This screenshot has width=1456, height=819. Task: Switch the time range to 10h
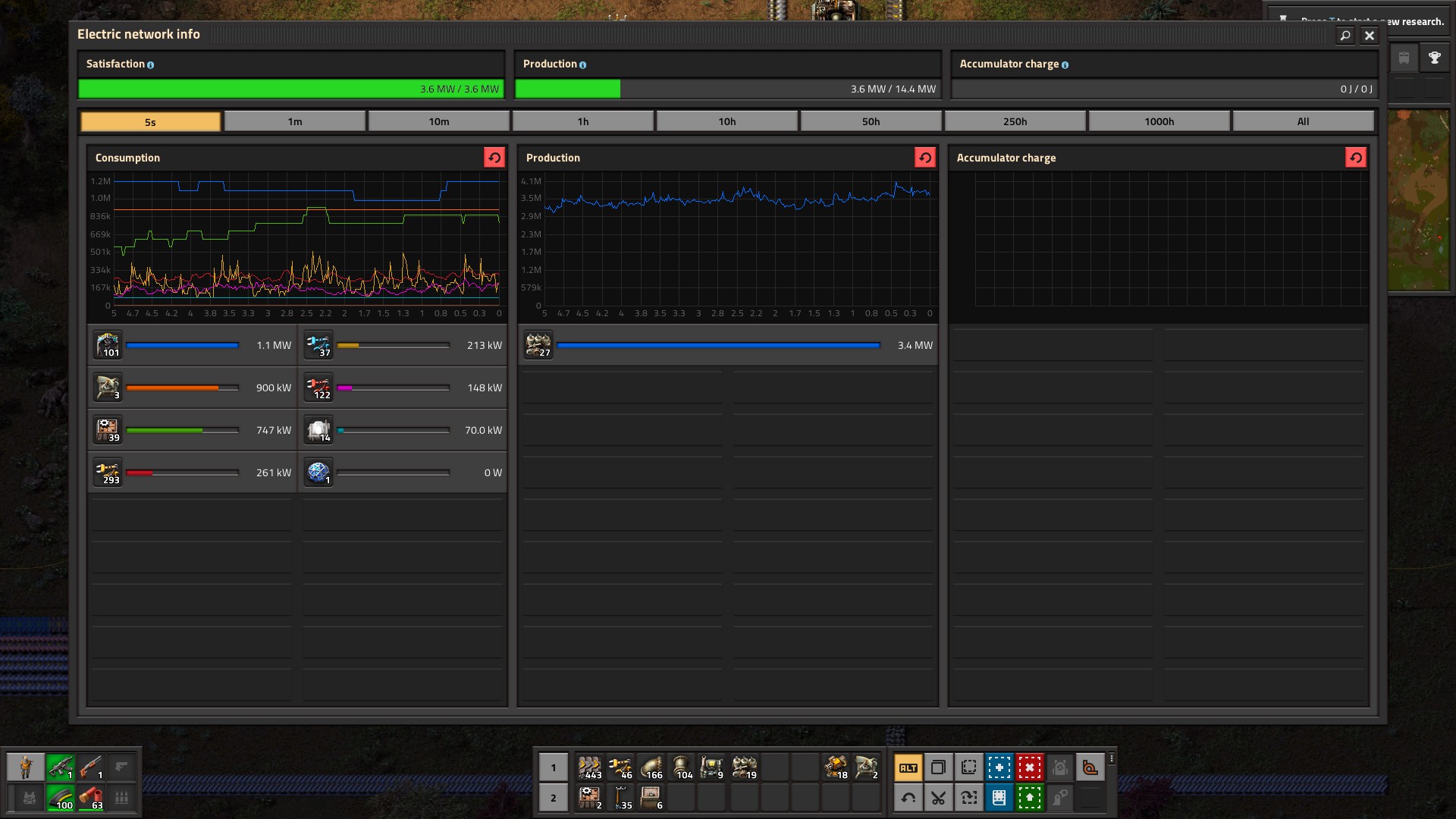click(x=726, y=121)
